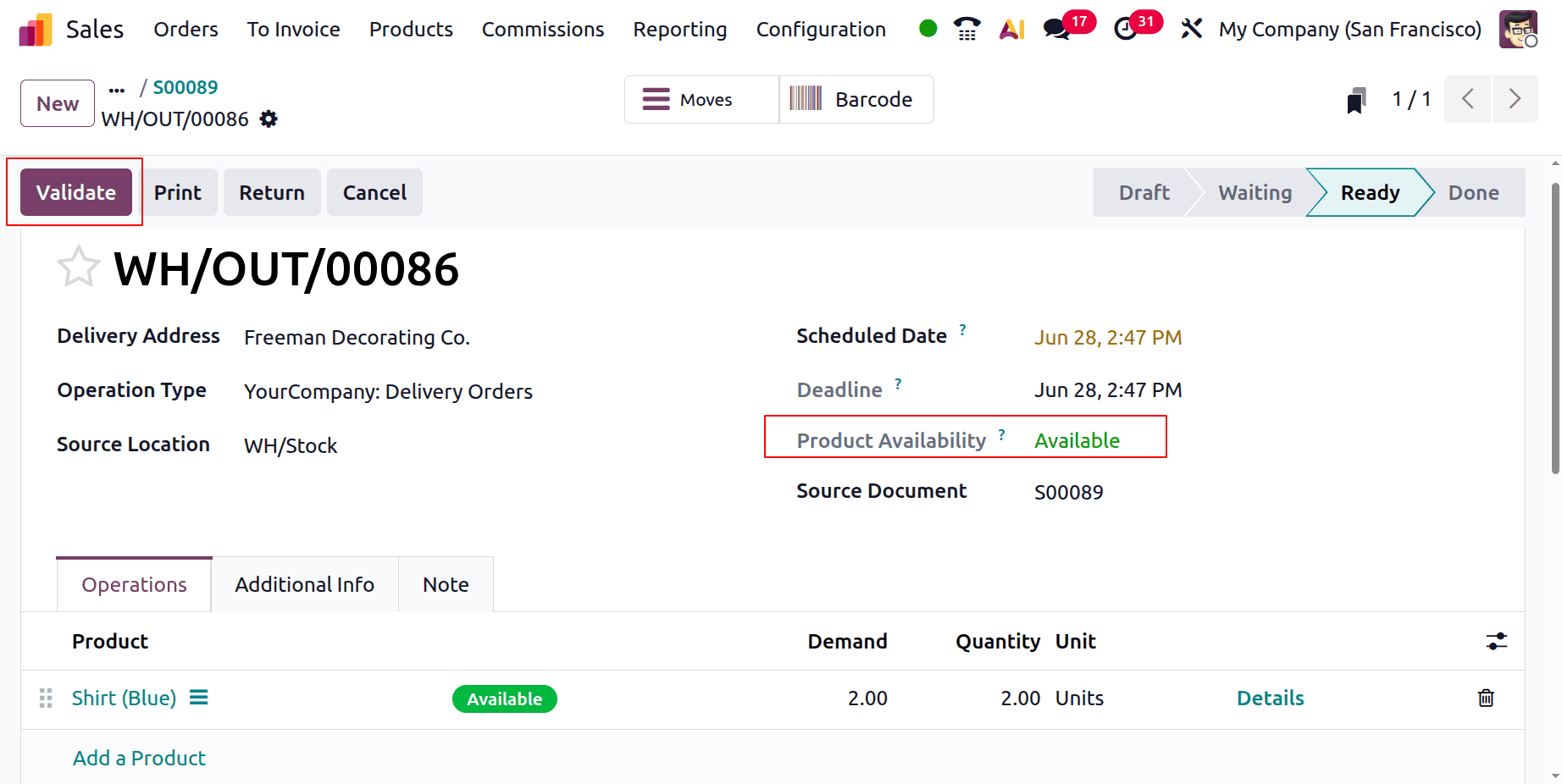1562x784 pixels.
Task: Click the 1 / 1 pager counter
Action: tap(1411, 99)
